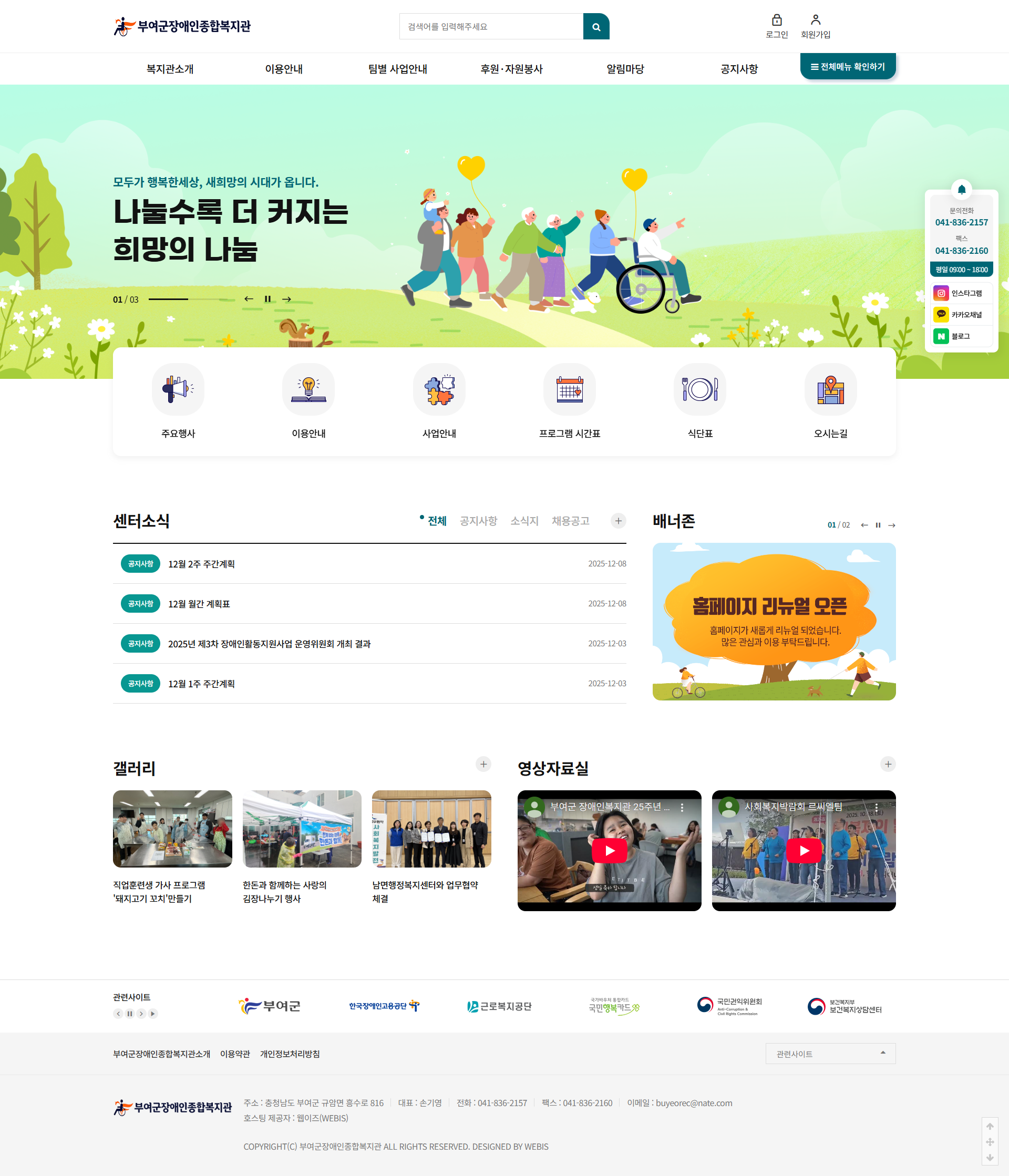Open the 팀별 사업안내 menu
Image resolution: width=1009 pixels, height=1176 pixels.
pyautogui.click(x=397, y=69)
